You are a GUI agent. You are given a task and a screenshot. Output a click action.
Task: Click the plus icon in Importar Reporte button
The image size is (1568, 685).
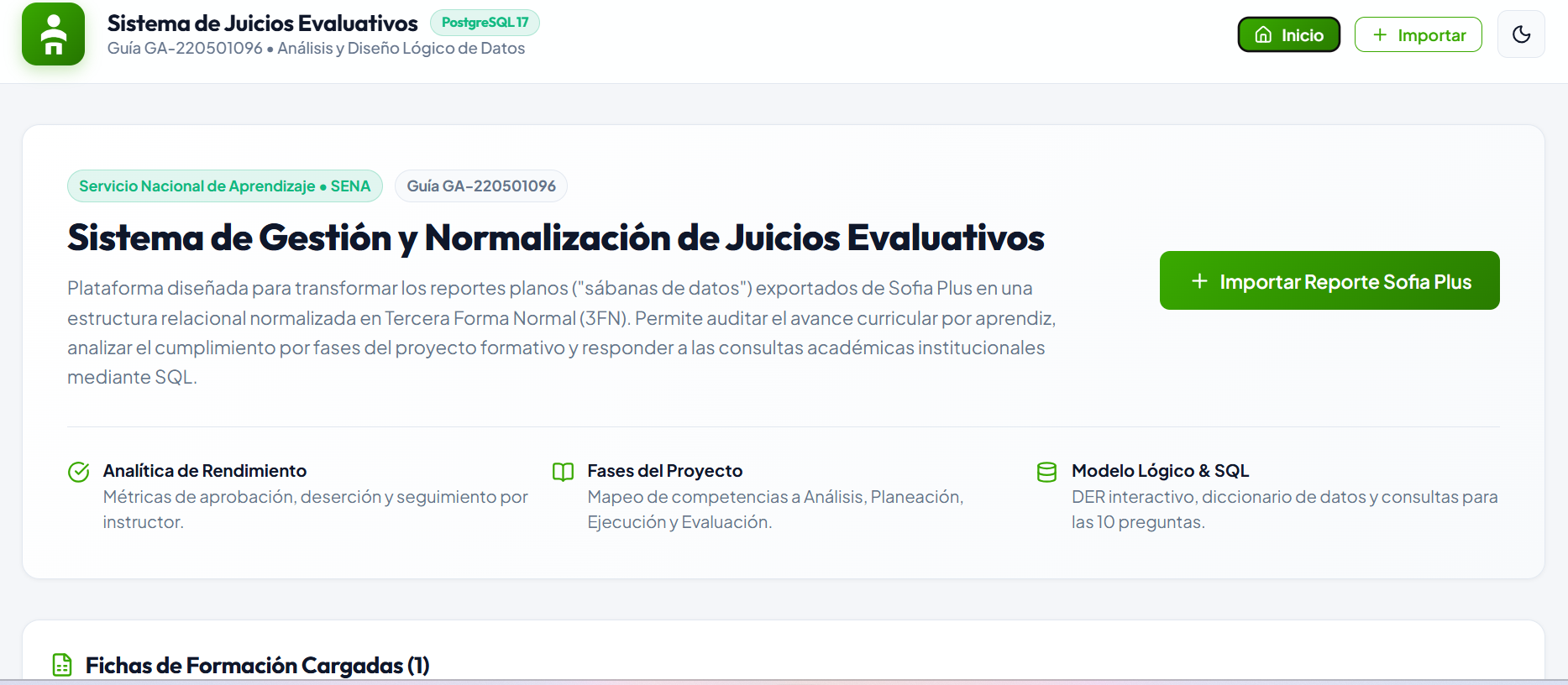click(x=1200, y=281)
